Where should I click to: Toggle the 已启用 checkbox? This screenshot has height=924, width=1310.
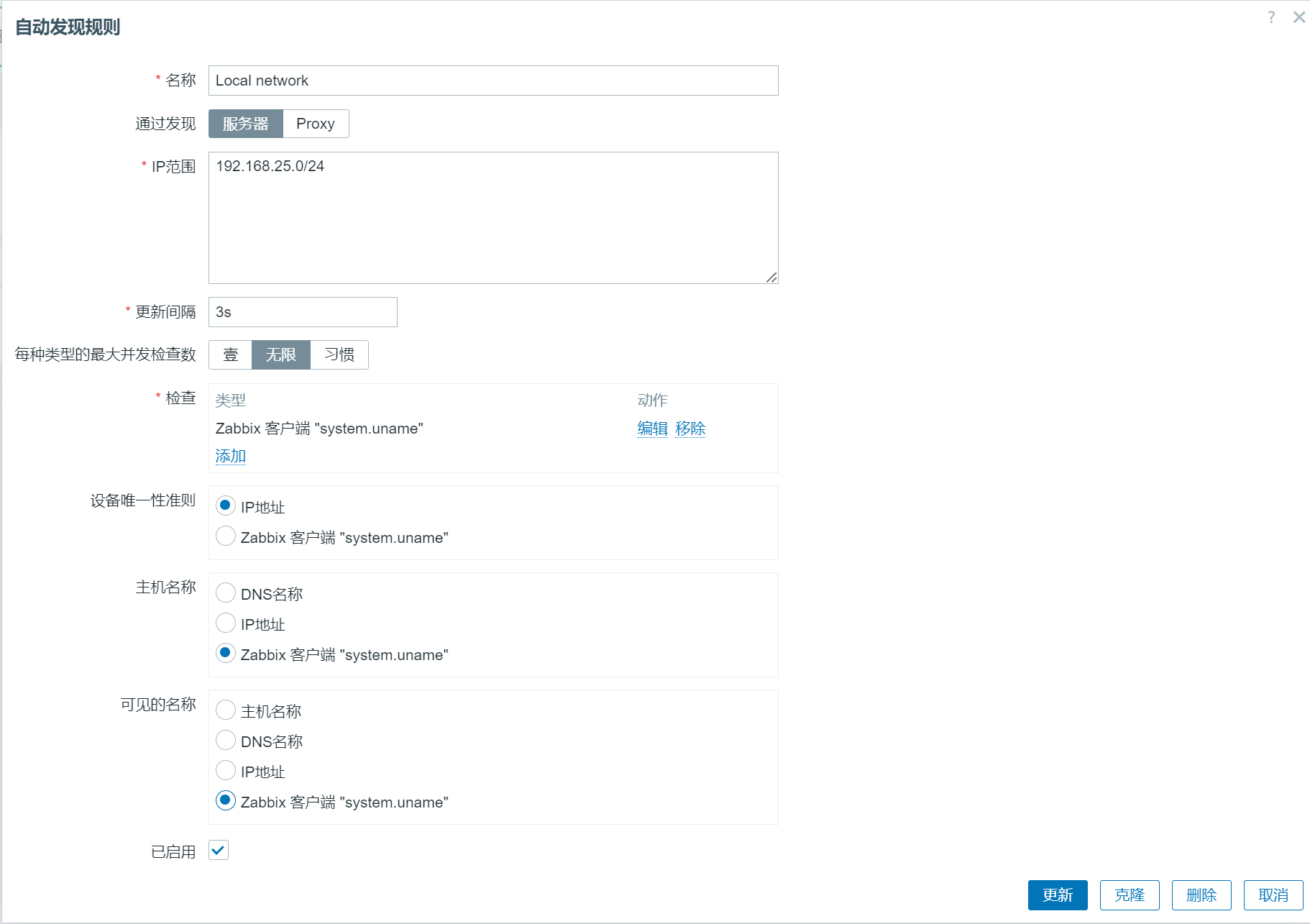[219, 850]
